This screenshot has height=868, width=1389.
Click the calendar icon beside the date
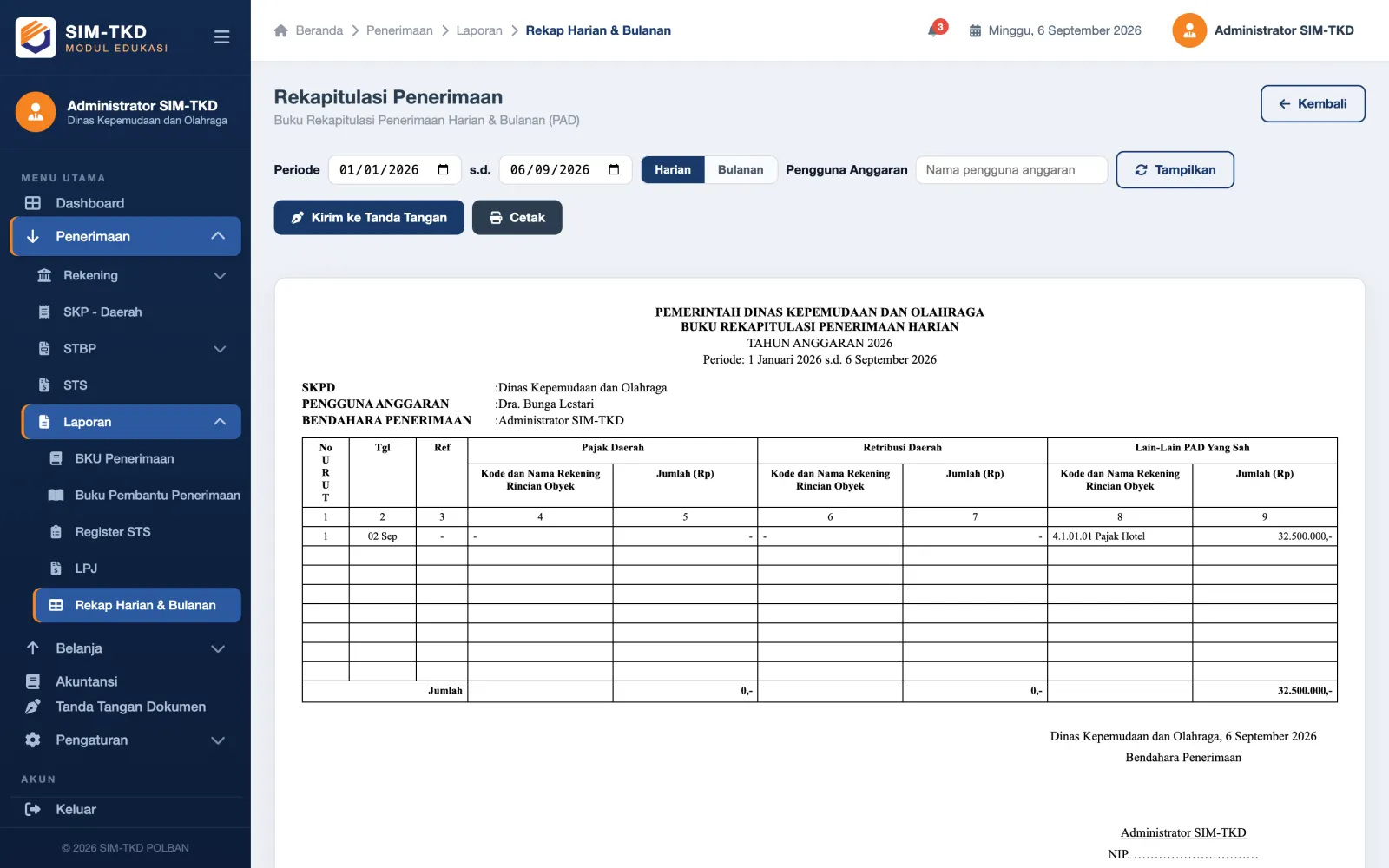(x=975, y=30)
